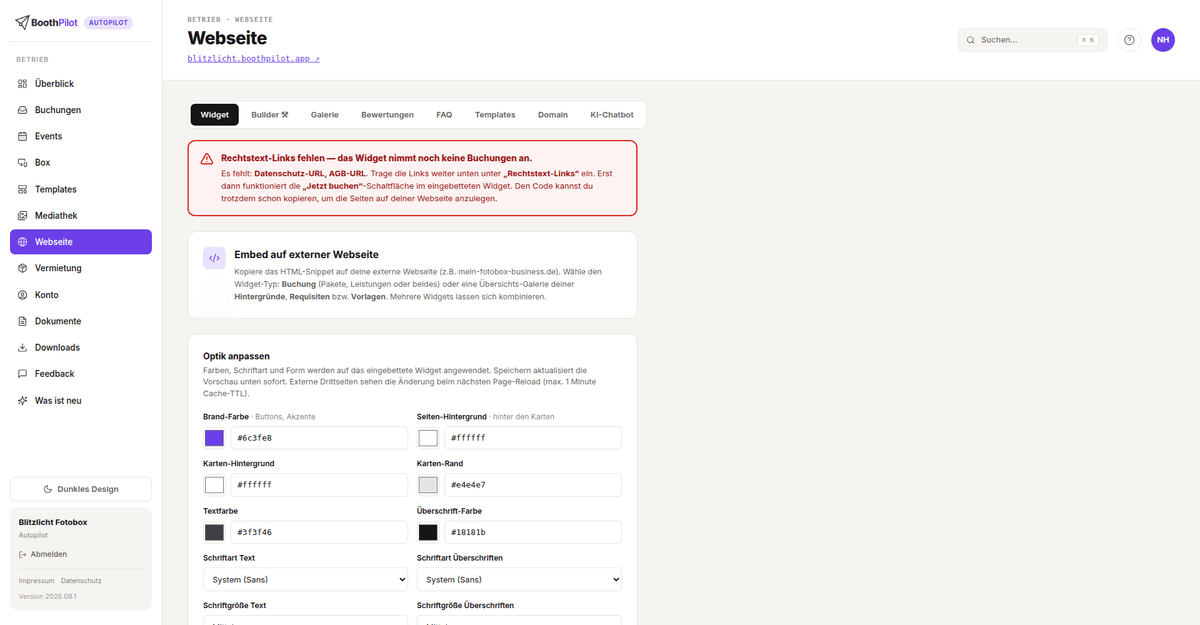Image resolution: width=1200 pixels, height=625 pixels.
Task: Open the Templates tab in Webseite
Action: [495, 115]
